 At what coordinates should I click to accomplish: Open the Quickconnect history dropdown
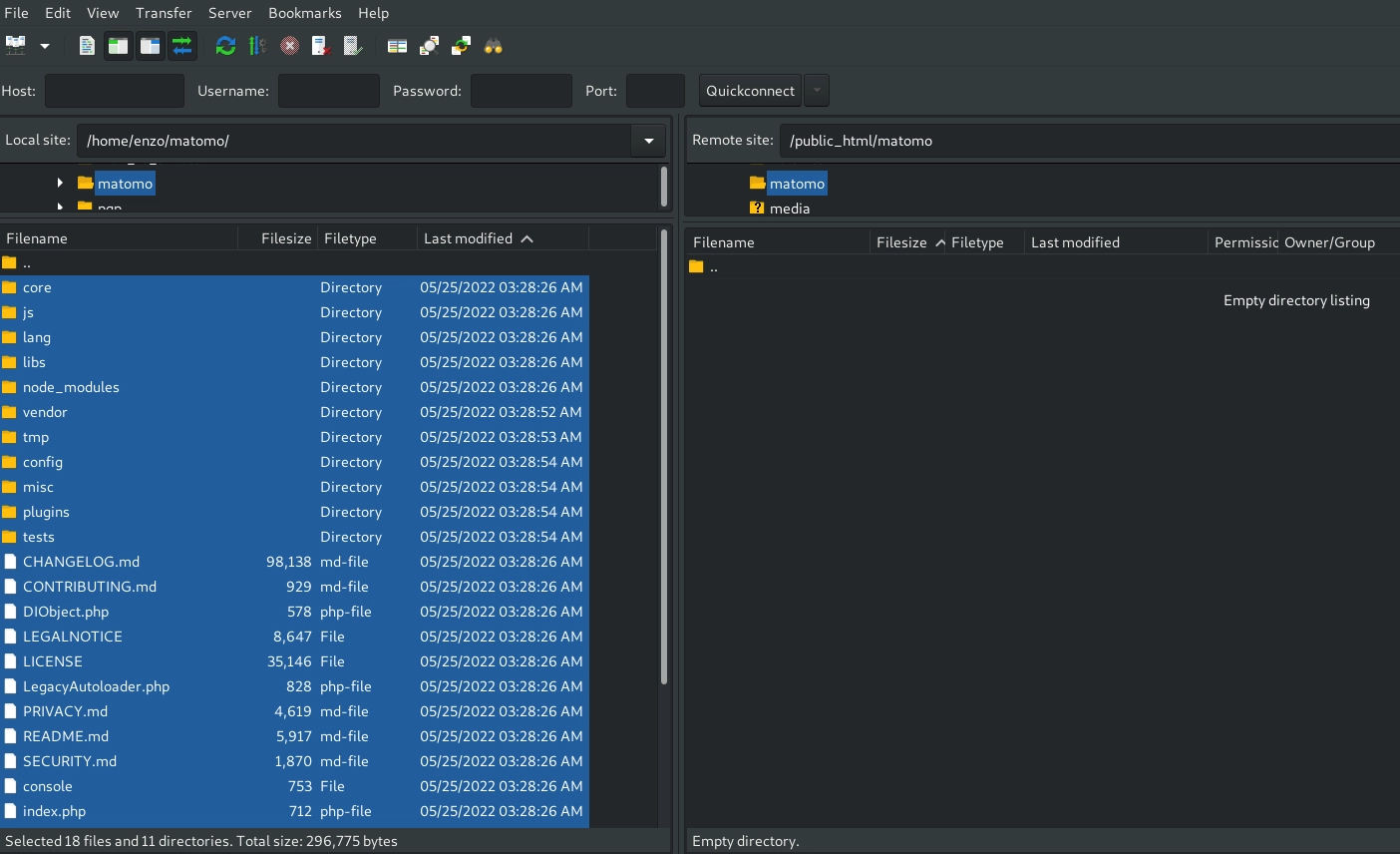[x=817, y=91]
